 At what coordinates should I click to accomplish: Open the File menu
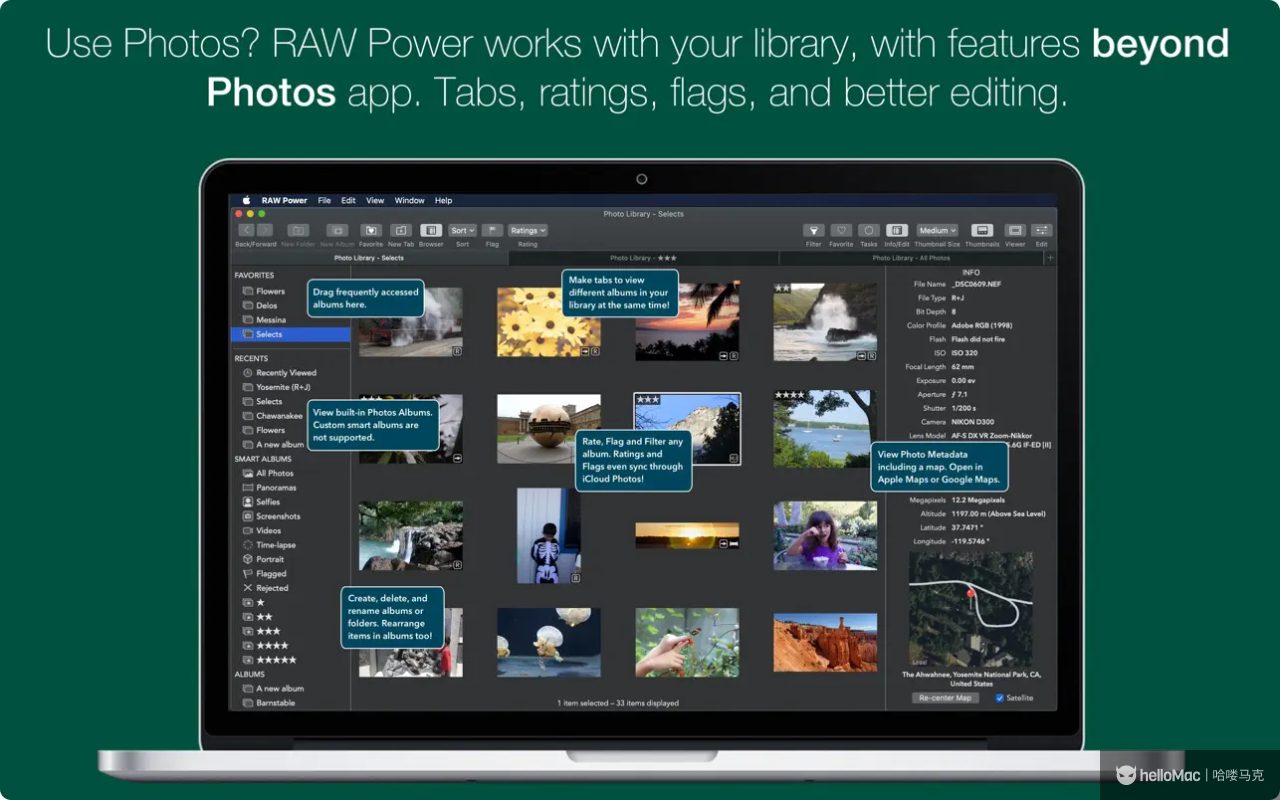pos(324,200)
